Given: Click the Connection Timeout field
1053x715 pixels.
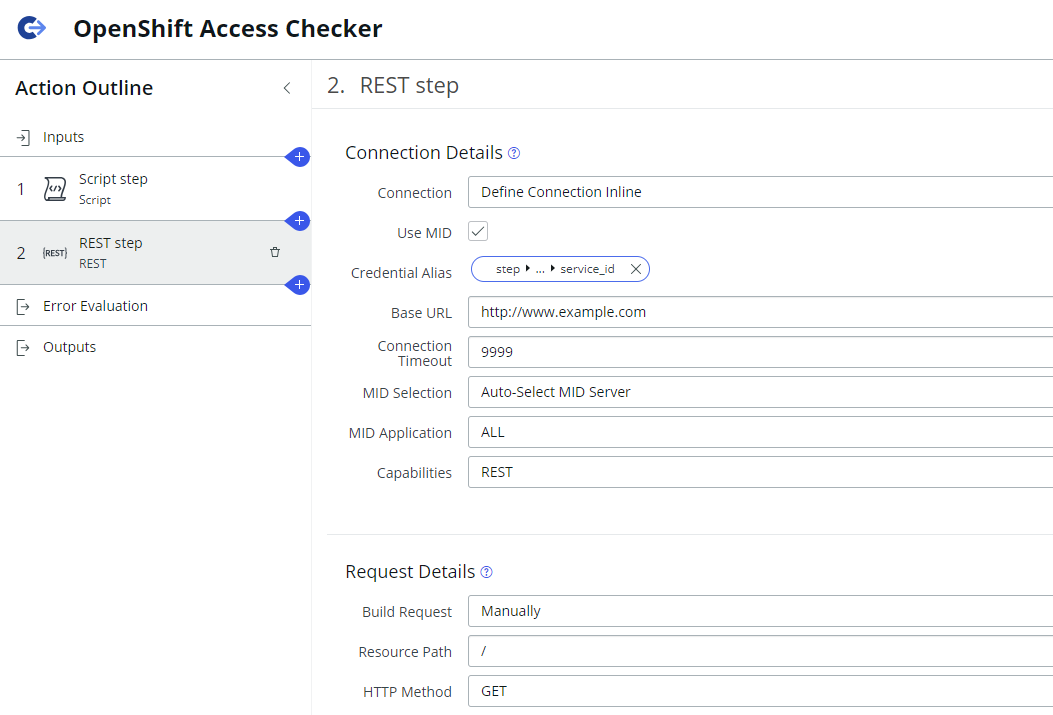Looking at the screenshot, I should [760, 352].
